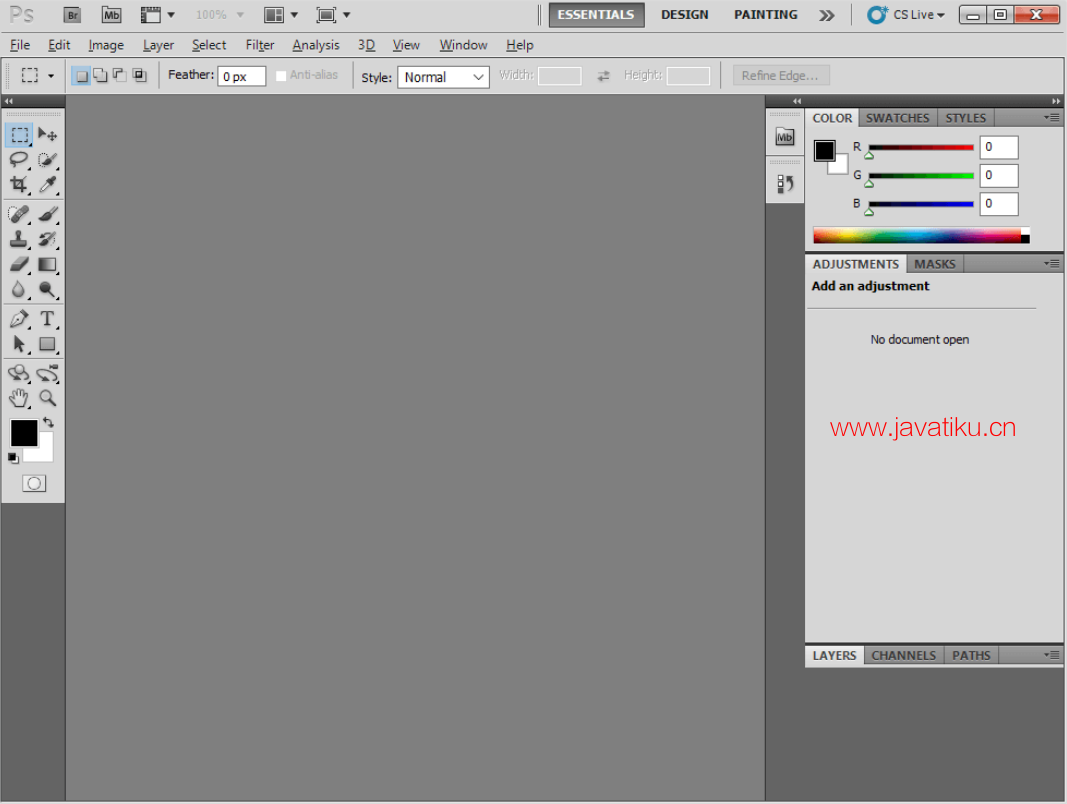Click the foreground color swatch in toolbox
Viewport: 1067px width, 804px height.
24,433
